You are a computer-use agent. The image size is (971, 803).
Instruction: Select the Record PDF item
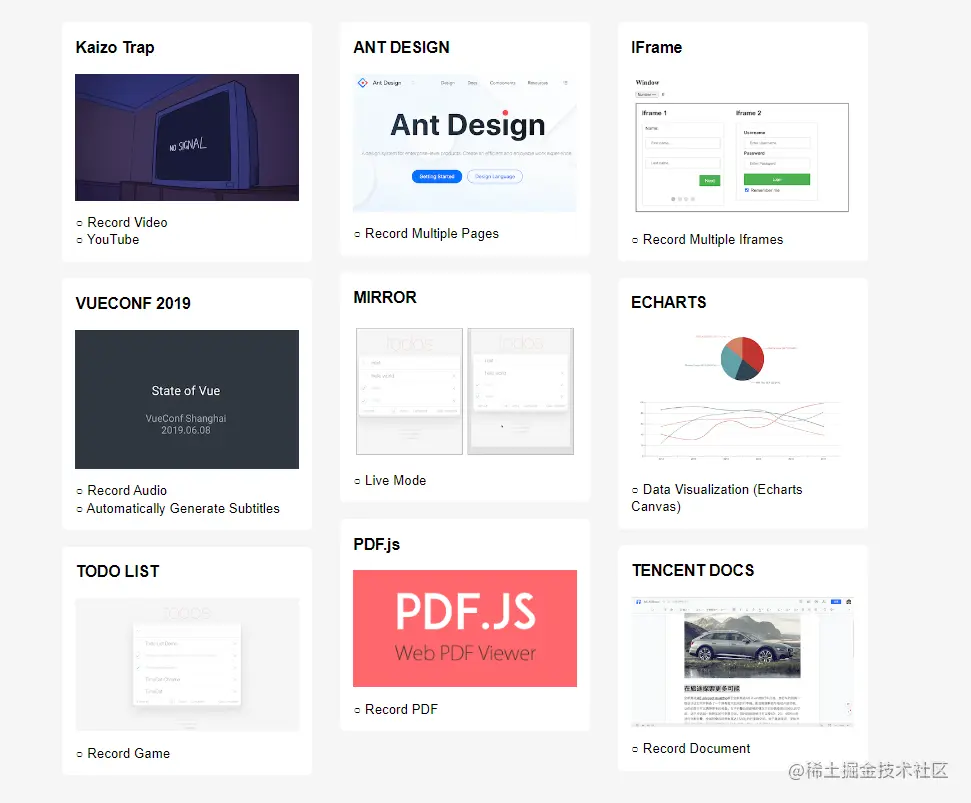[401, 710]
